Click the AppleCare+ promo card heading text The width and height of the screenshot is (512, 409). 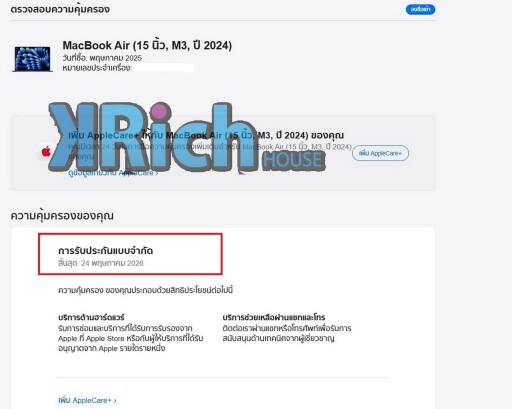click(x=206, y=135)
